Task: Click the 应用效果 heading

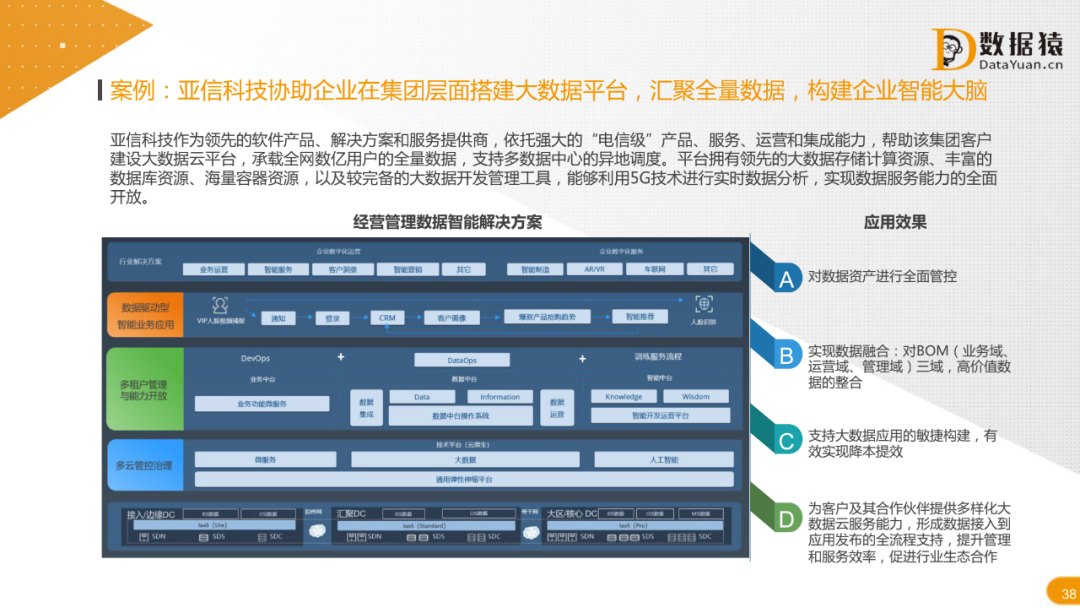Action: tap(895, 222)
